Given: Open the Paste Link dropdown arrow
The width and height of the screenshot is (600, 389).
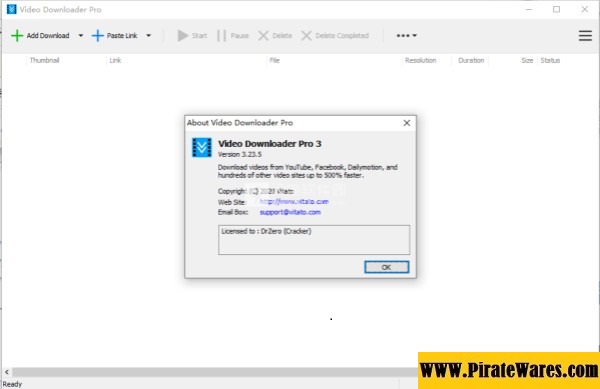Looking at the screenshot, I should [x=148, y=36].
